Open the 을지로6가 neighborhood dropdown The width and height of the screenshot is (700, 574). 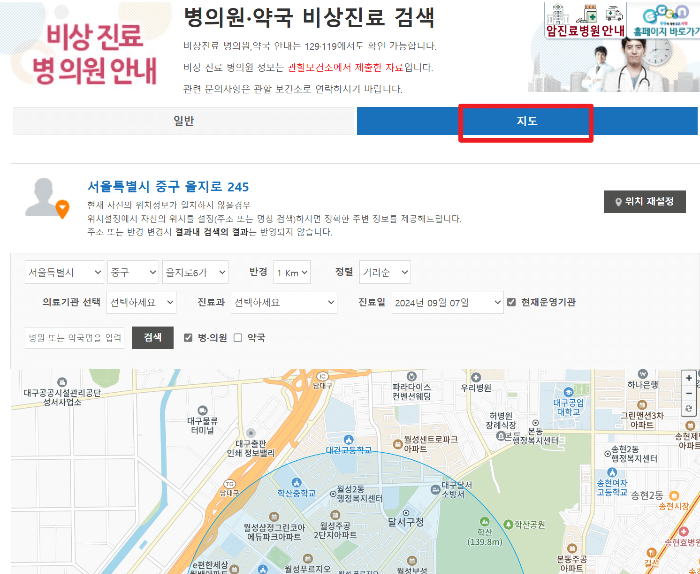click(196, 272)
